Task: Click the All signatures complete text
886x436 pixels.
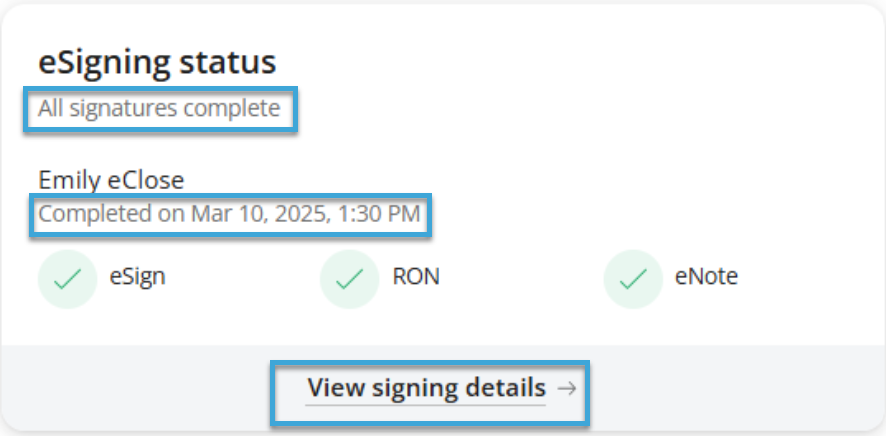Action: [x=159, y=108]
